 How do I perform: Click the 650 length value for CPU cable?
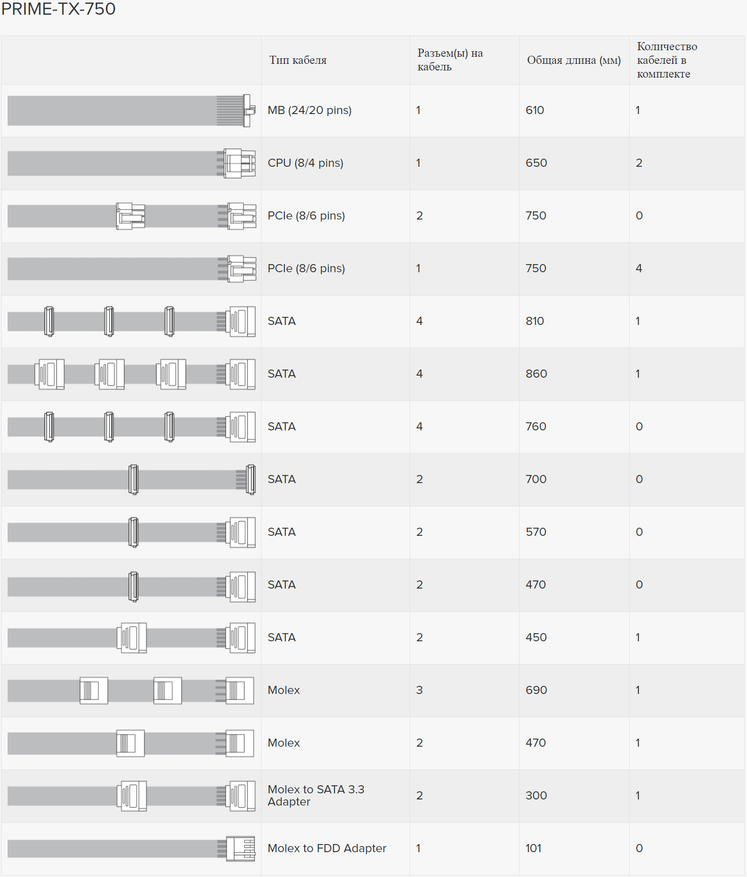[x=536, y=163]
